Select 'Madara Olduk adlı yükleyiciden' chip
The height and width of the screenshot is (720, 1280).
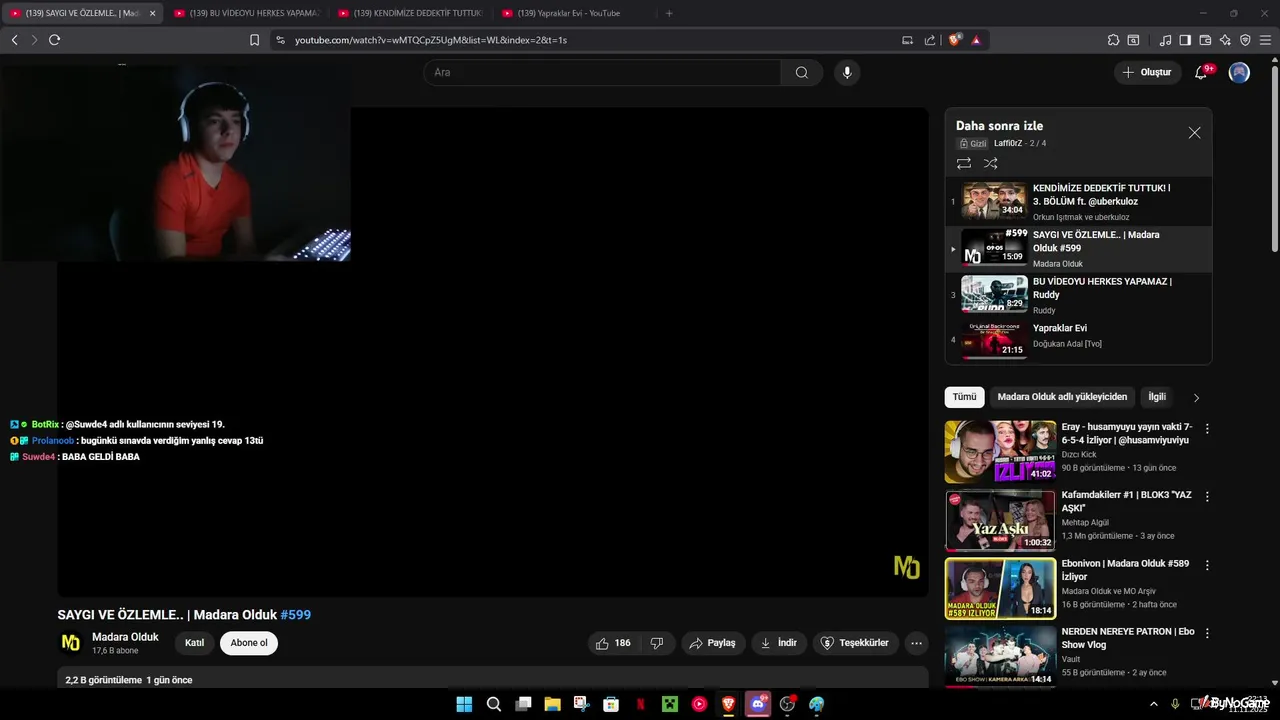1062,397
